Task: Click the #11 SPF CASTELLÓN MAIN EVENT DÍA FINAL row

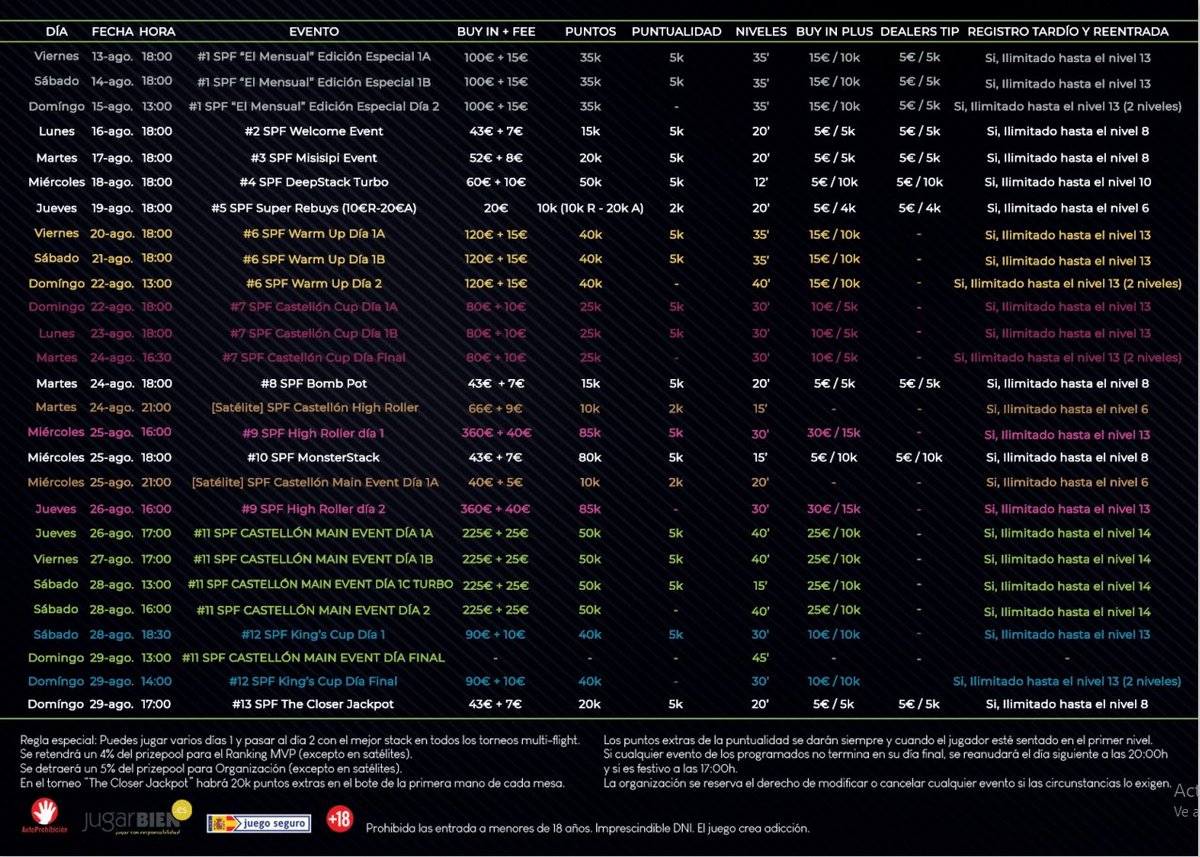Action: 314,658
